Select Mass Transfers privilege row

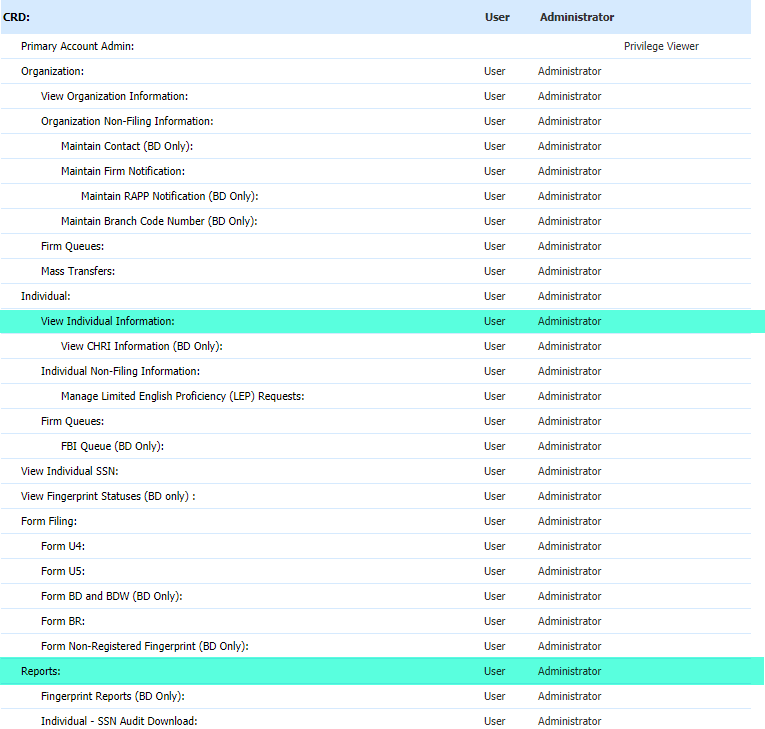coord(78,271)
